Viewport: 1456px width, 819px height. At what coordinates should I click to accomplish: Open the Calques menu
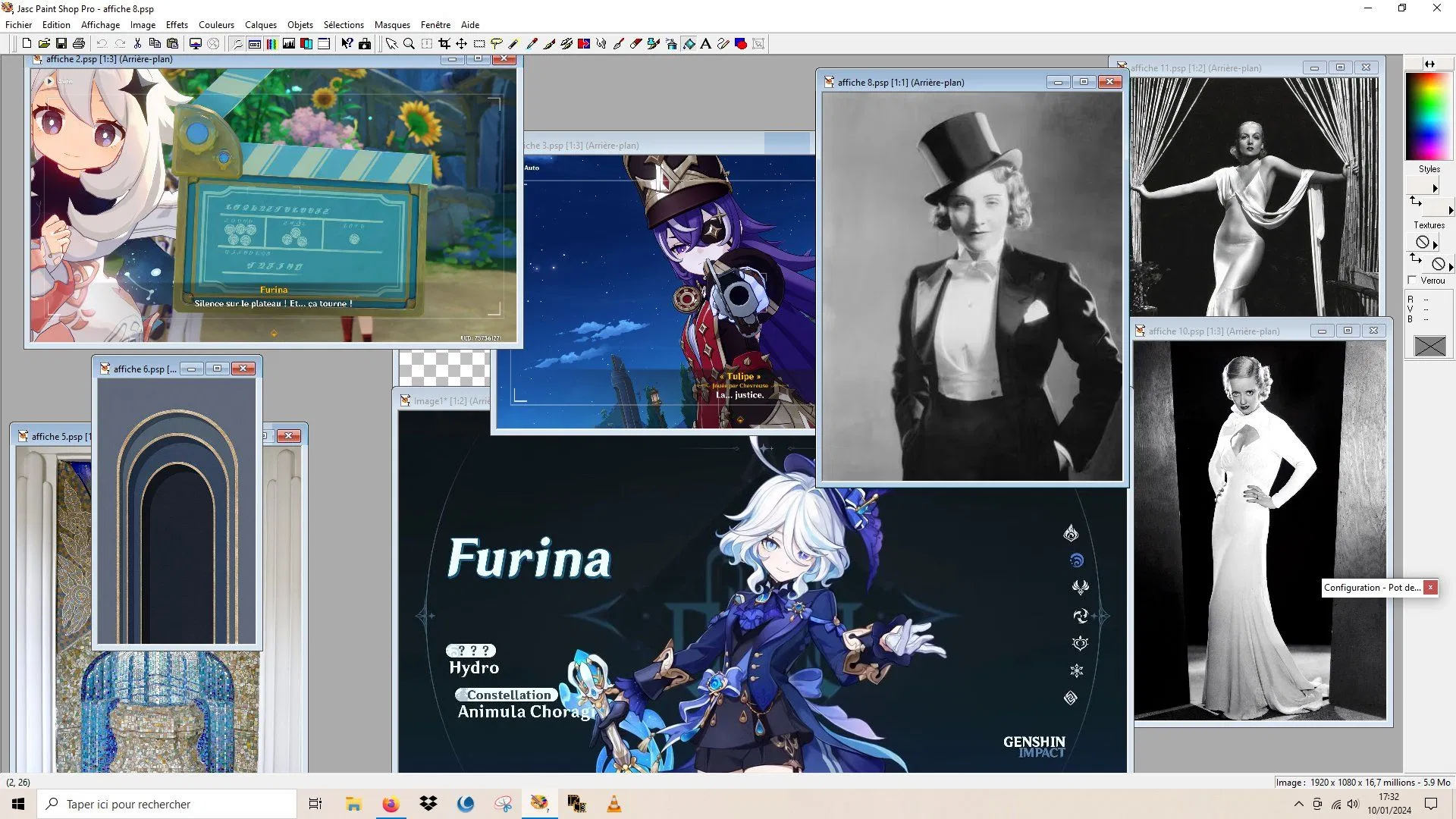pos(260,25)
